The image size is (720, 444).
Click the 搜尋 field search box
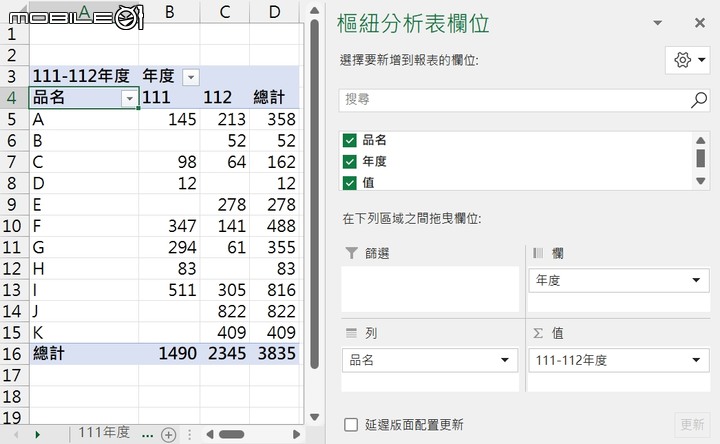click(524, 100)
